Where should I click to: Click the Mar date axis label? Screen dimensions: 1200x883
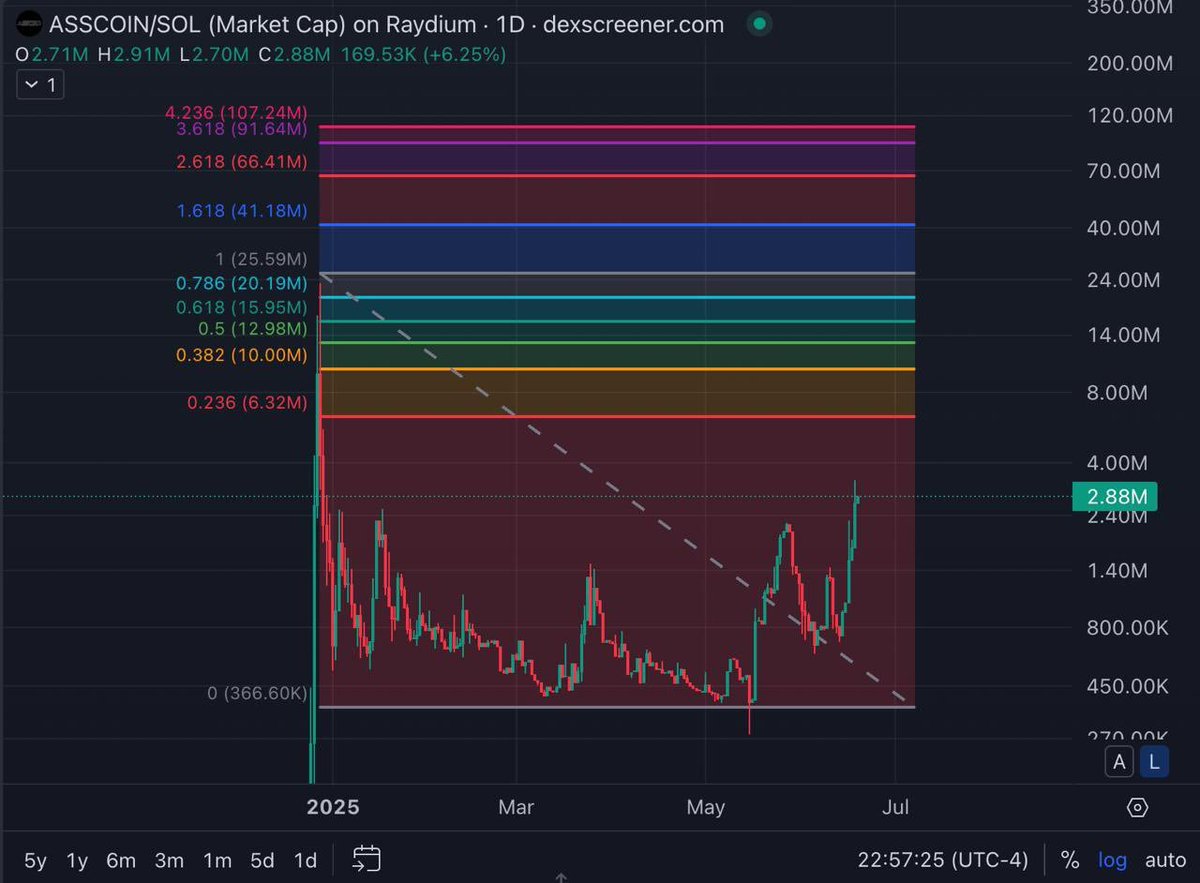click(x=516, y=807)
